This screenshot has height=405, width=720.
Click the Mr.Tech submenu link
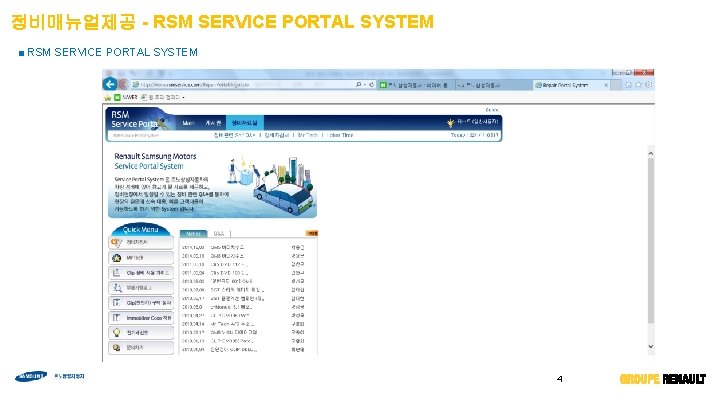click(x=308, y=135)
